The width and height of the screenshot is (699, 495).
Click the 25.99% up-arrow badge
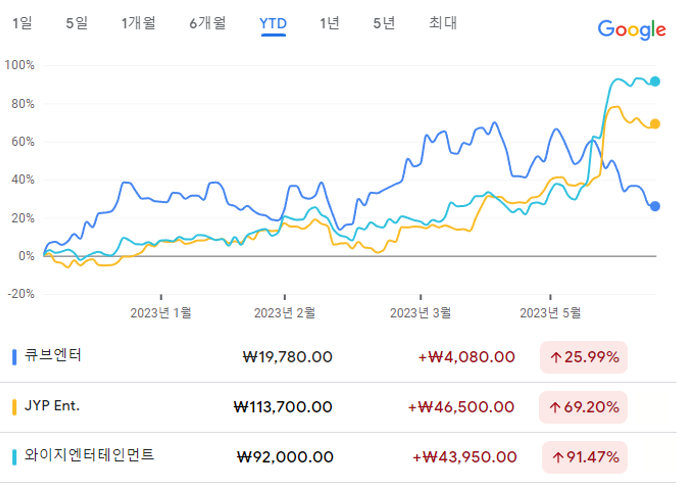583,356
